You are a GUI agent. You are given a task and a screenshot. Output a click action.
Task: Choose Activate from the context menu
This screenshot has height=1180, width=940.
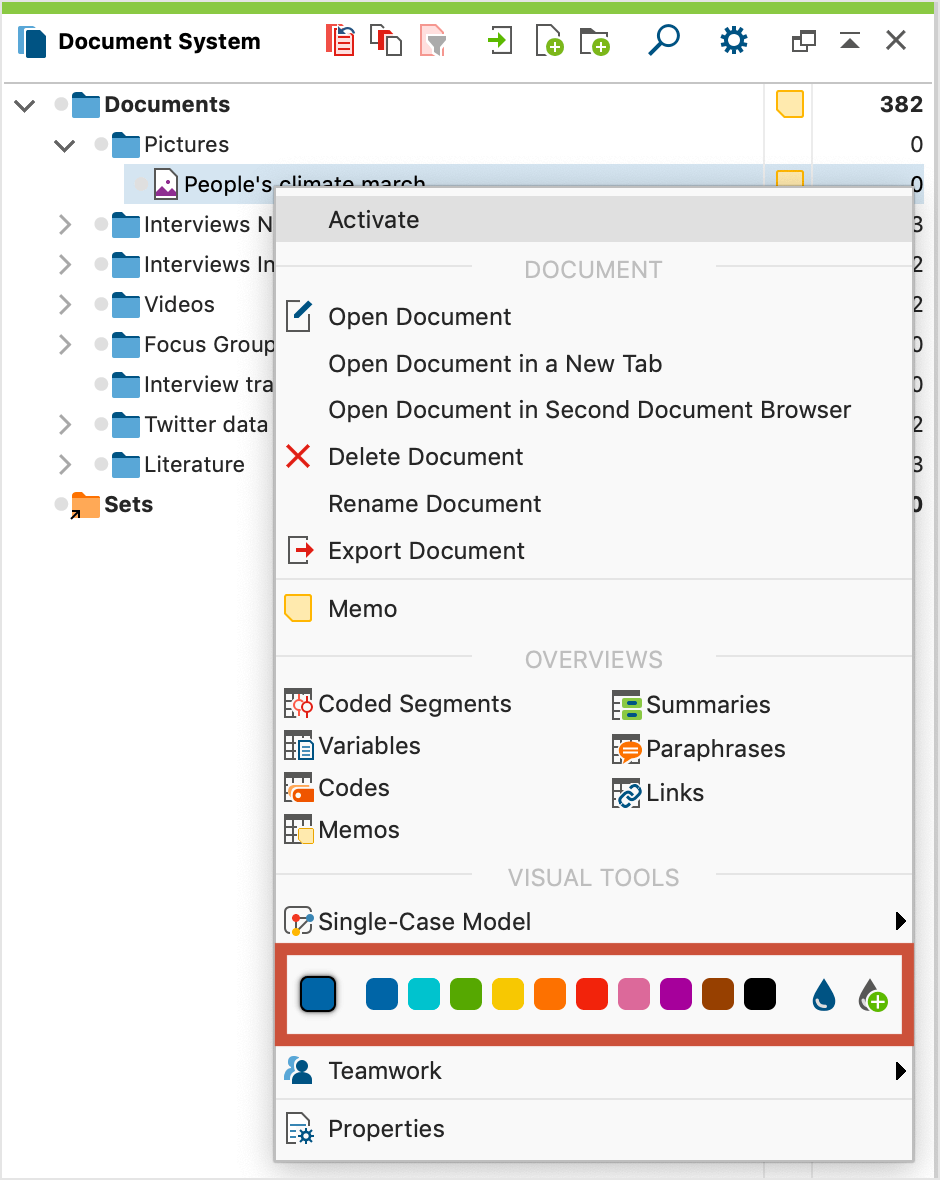click(594, 220)
